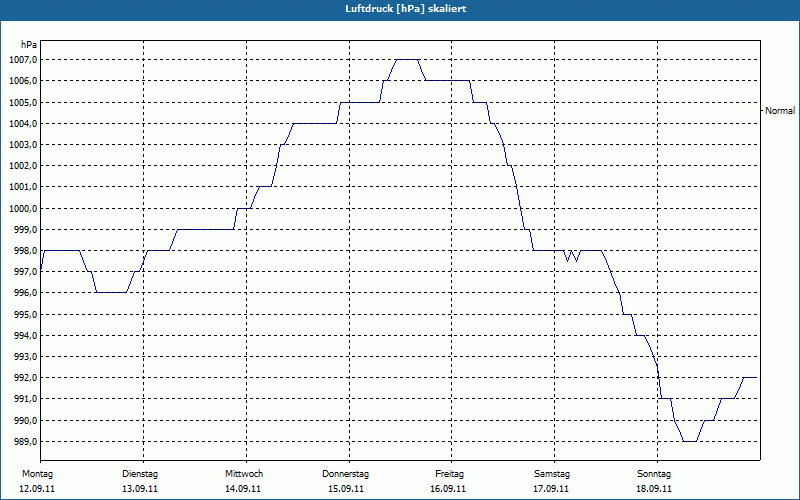Screen dimensions: 800x500
Task: Click the "992,0" axis value
Action: point(25,378)
